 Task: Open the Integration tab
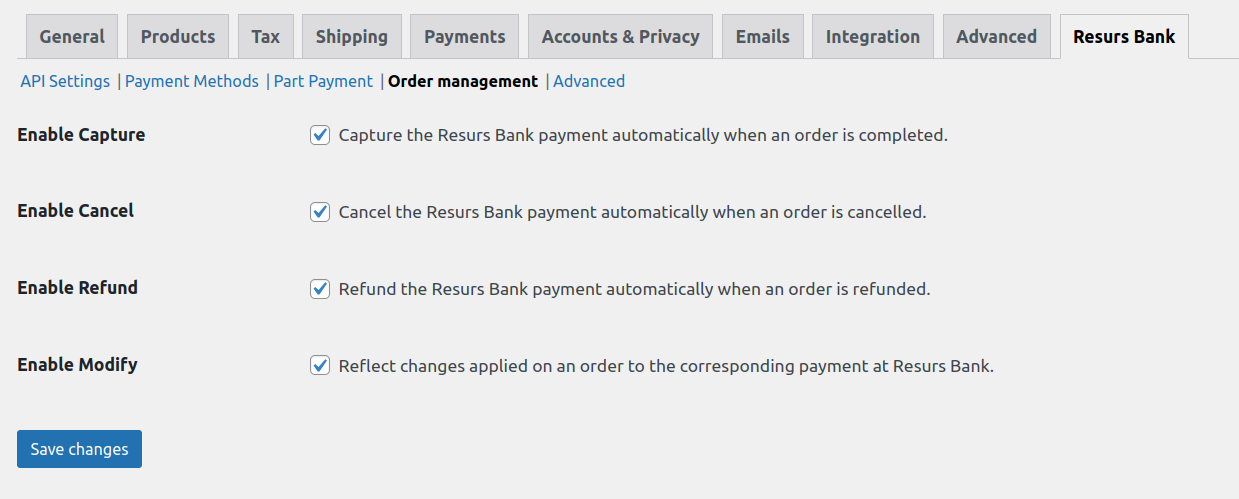tap(873, 37)
